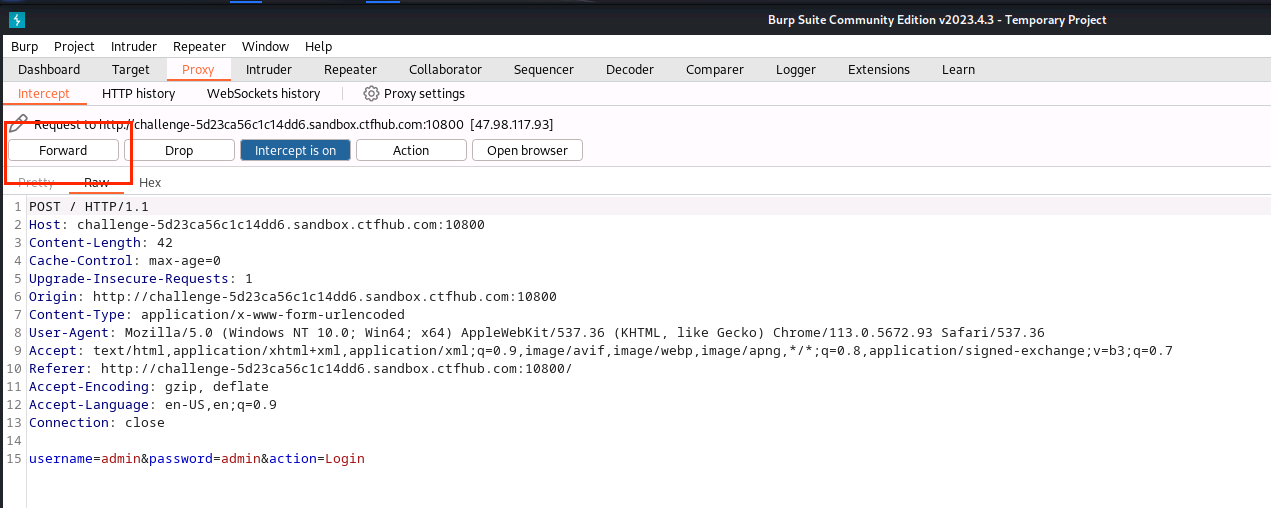Click the Accept-Encoding: gzip, deflate line
This screenshot has height=508, width=1271.
click(x=149, y=386)
